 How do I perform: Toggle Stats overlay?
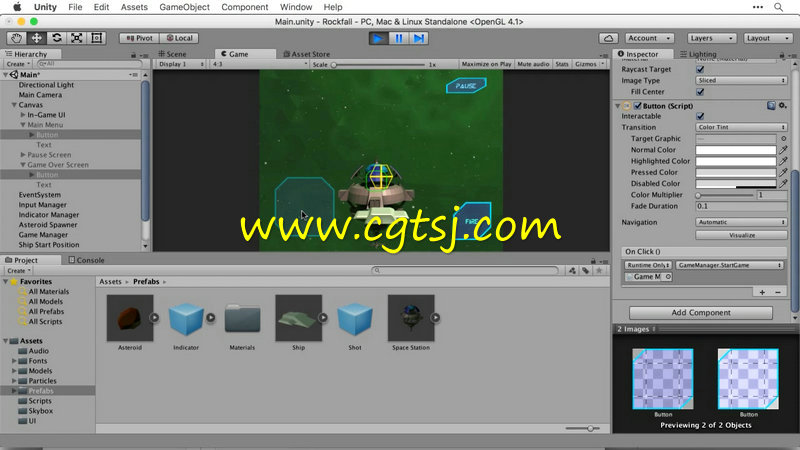[x=562, y=64]
